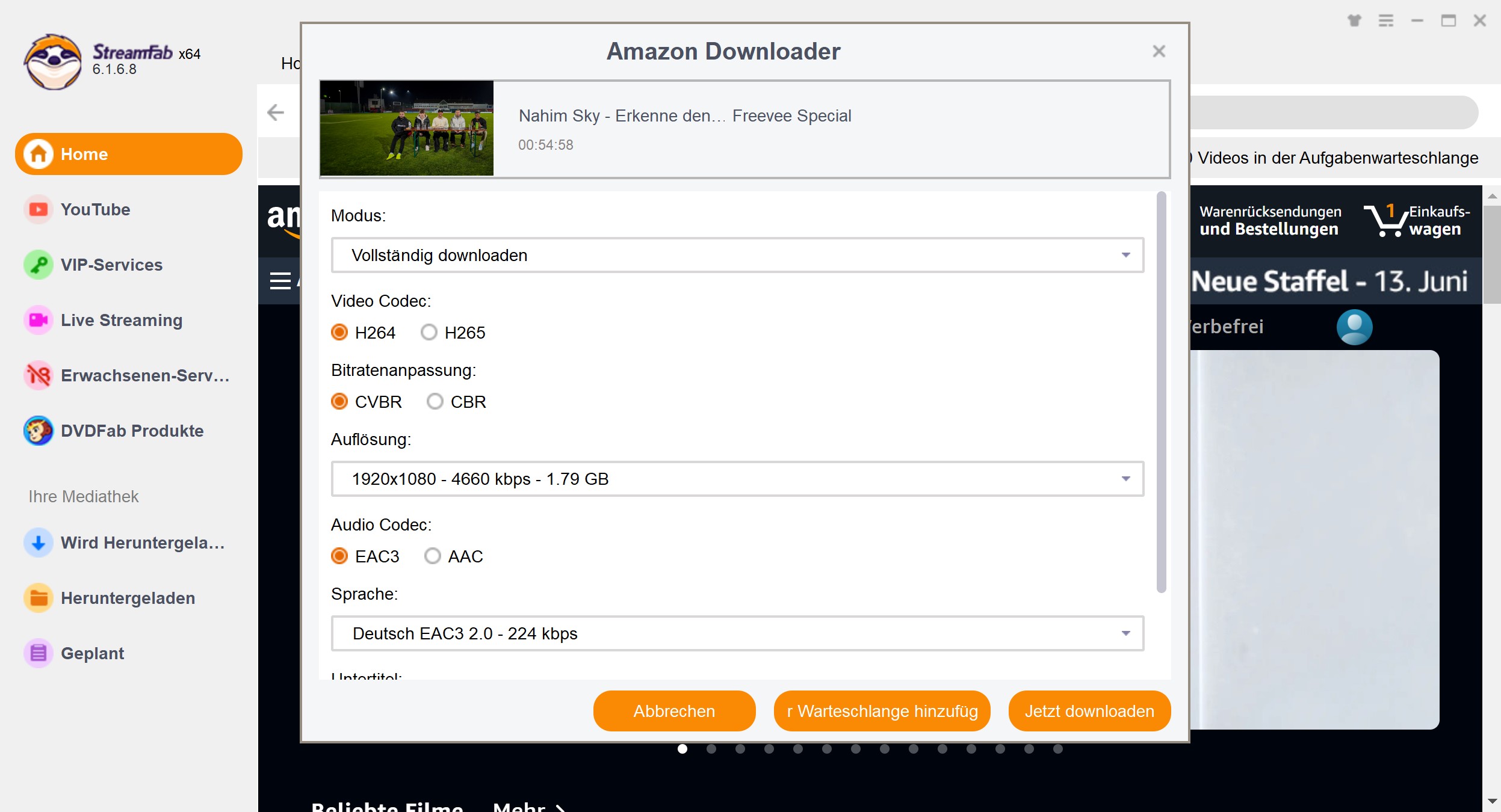
Task: Open YouTube label in sidebar
Action: 96,209
